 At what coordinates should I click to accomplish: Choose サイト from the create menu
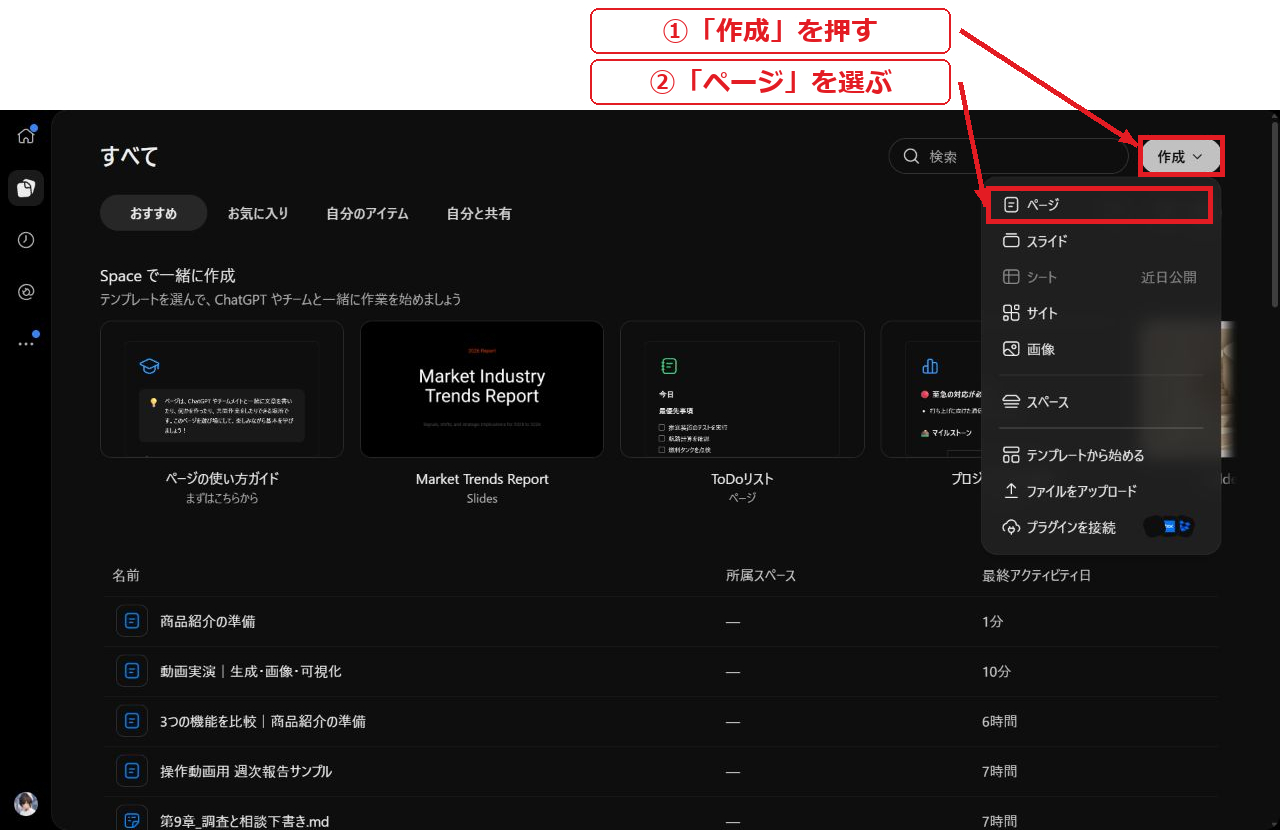pos(1100,313)
